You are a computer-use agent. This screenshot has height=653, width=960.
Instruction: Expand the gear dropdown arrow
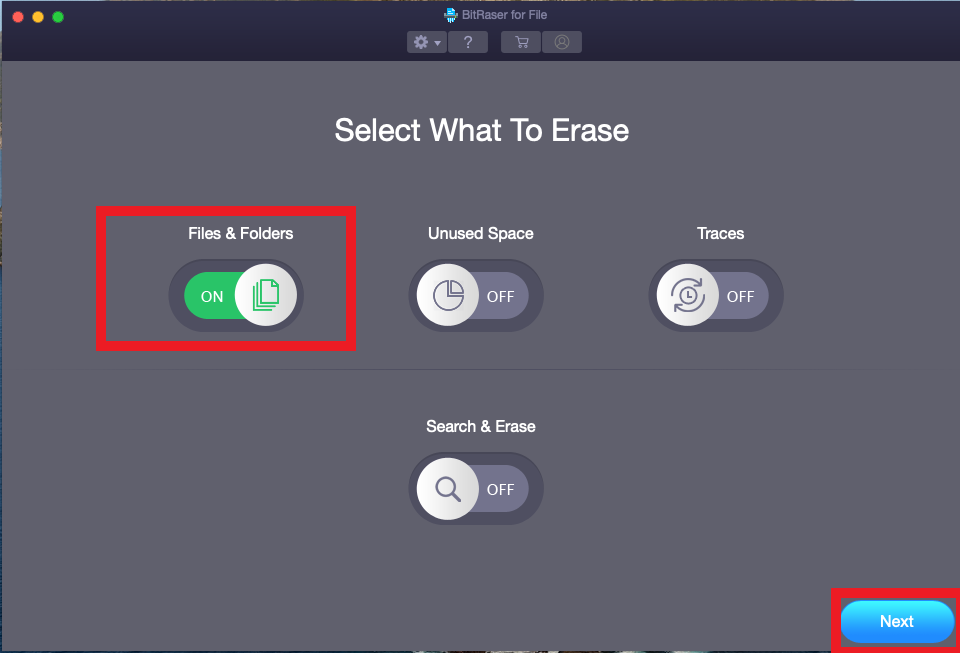coord(437,43)
